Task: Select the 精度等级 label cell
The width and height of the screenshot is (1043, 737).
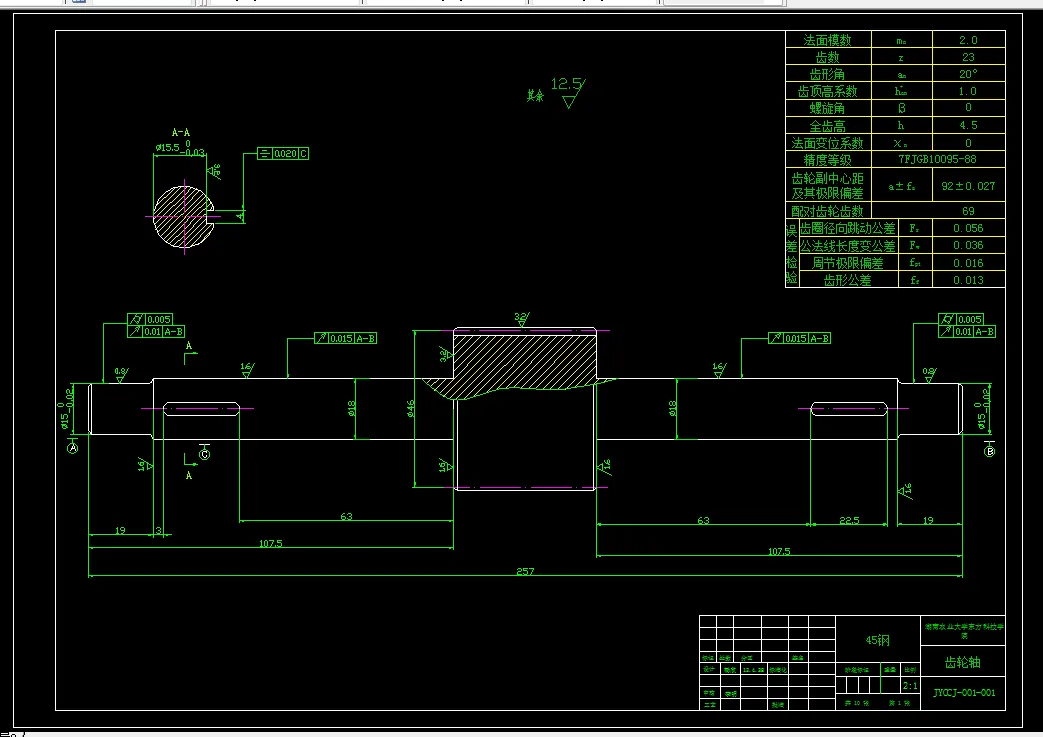Action: tap(828, 160)
